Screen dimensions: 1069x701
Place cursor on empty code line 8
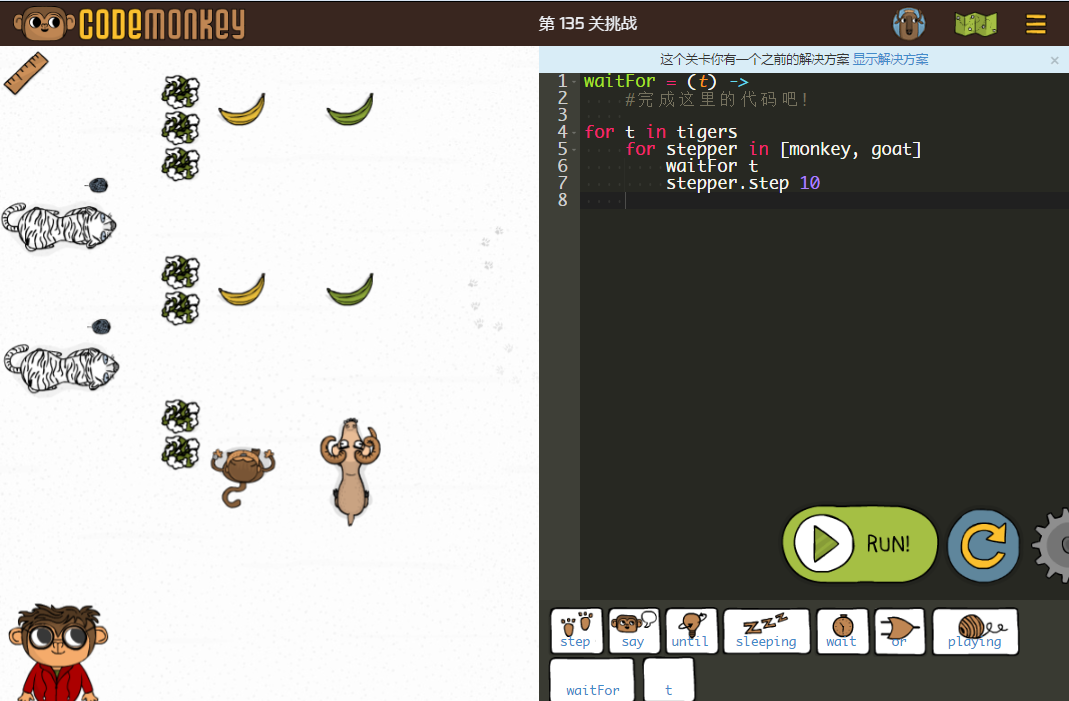coord(824,200)
